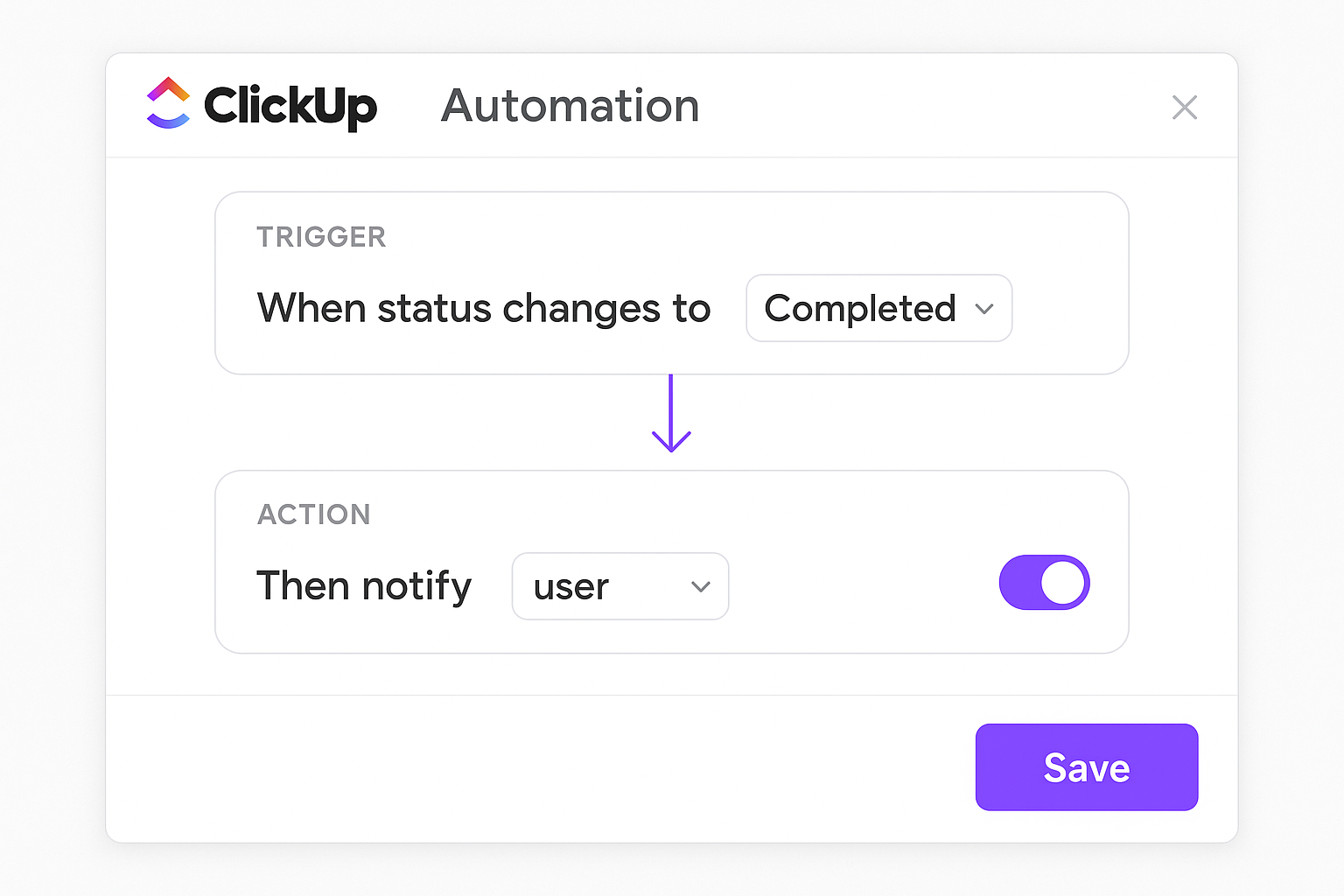1344x896 pixels.
Task: Click the Automation title
Action: (570, 106)
